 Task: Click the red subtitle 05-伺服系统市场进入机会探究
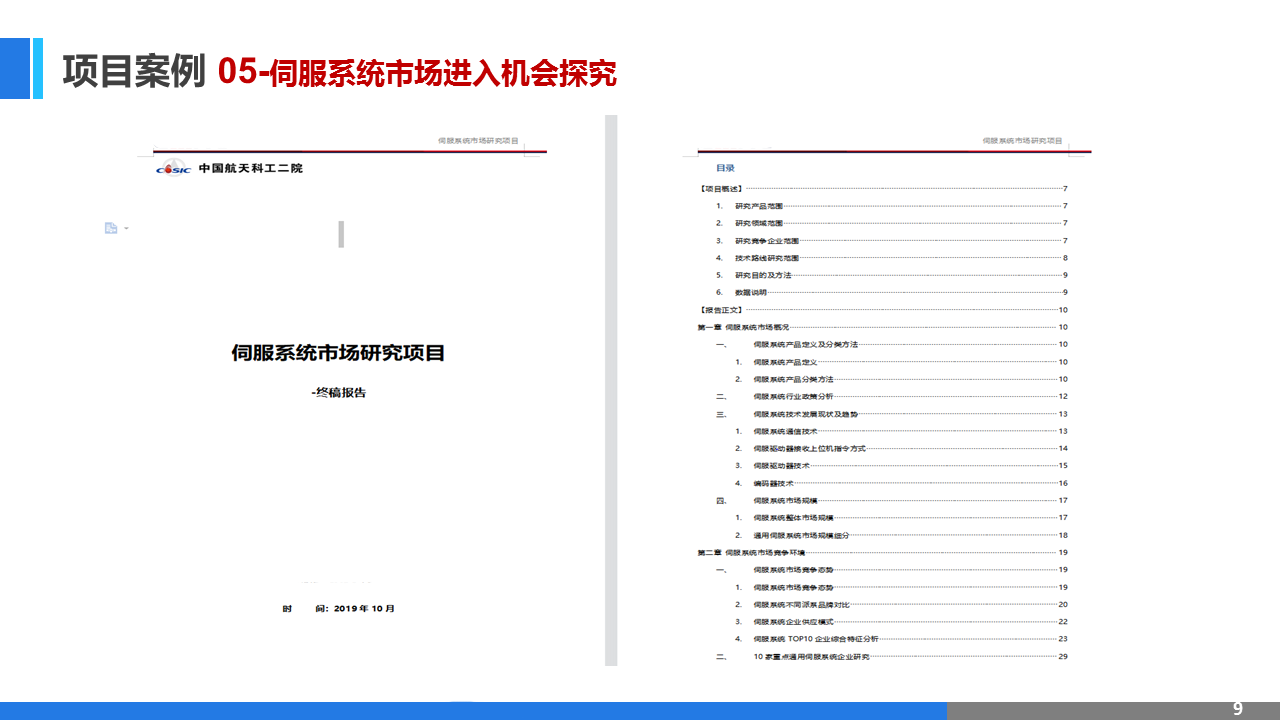pyautogui.click(x=417, y=72)
